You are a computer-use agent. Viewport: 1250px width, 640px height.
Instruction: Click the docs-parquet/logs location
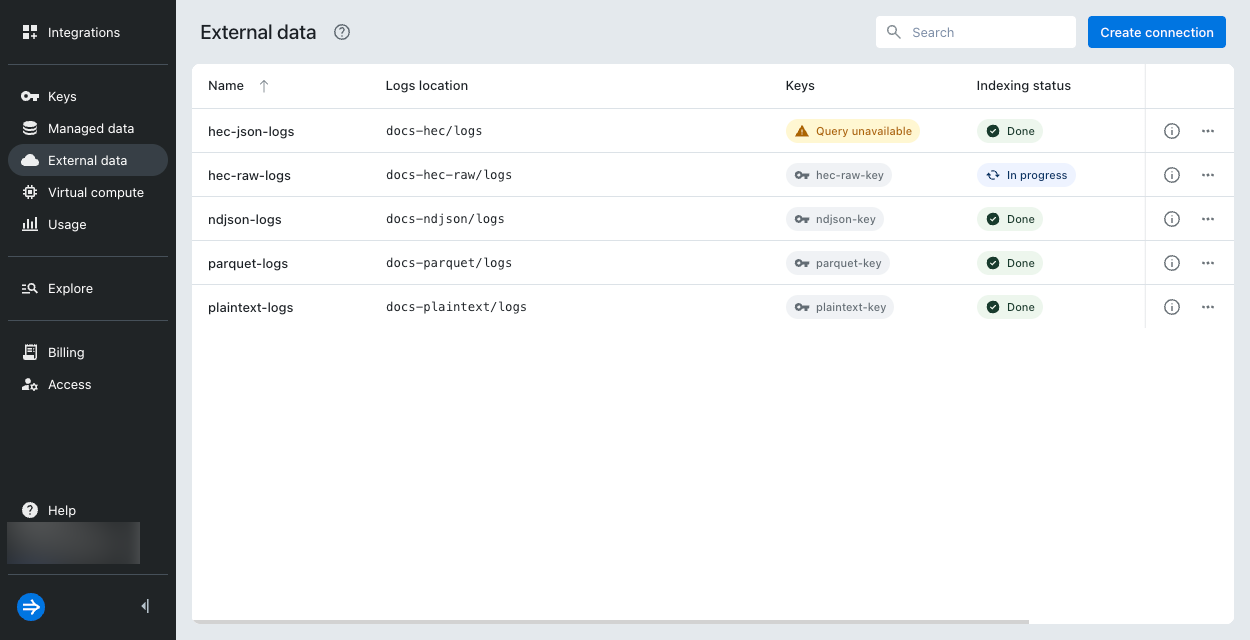tap(449, 263)
